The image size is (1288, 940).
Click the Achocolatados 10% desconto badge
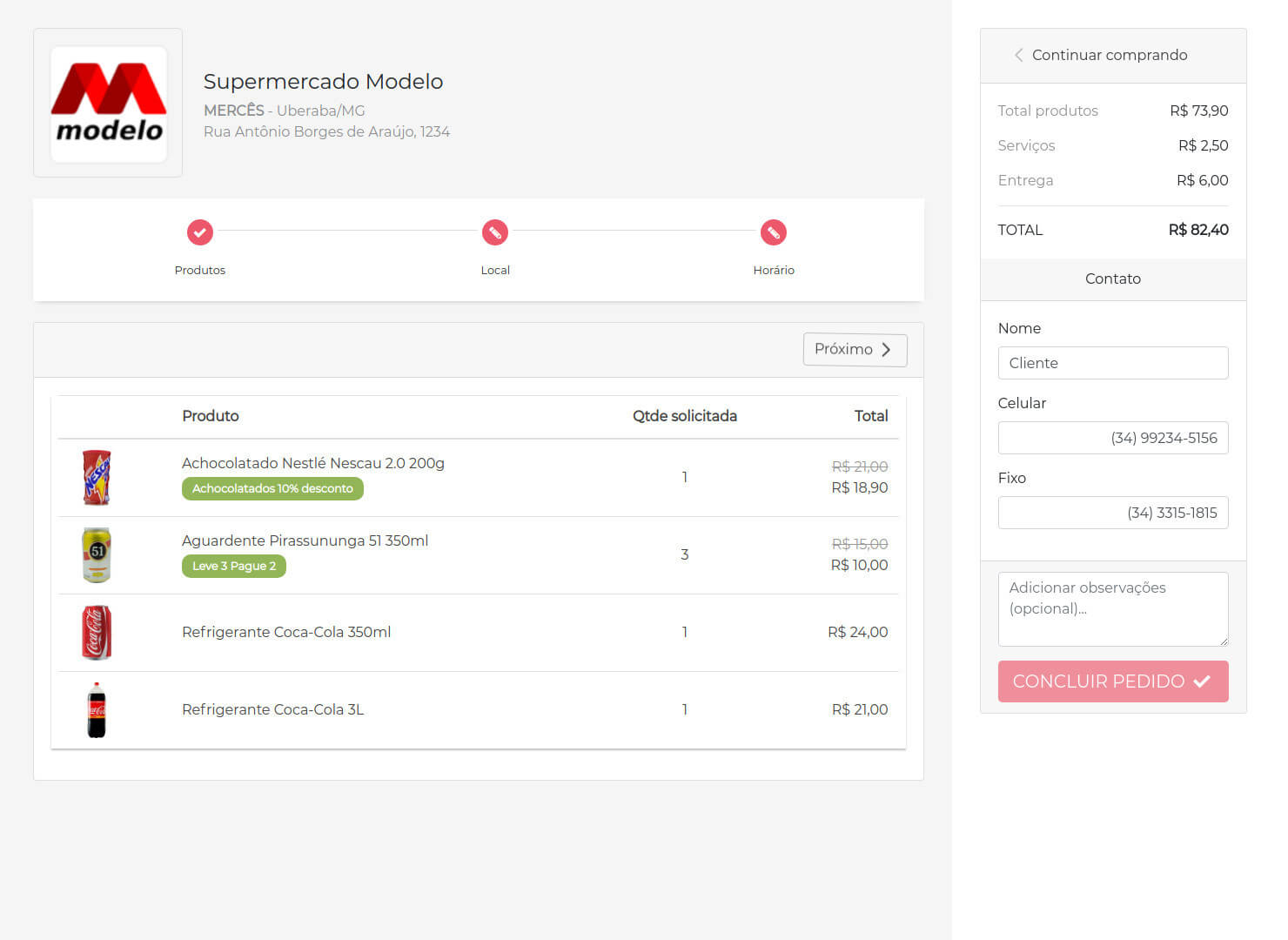tap(272, 488)
